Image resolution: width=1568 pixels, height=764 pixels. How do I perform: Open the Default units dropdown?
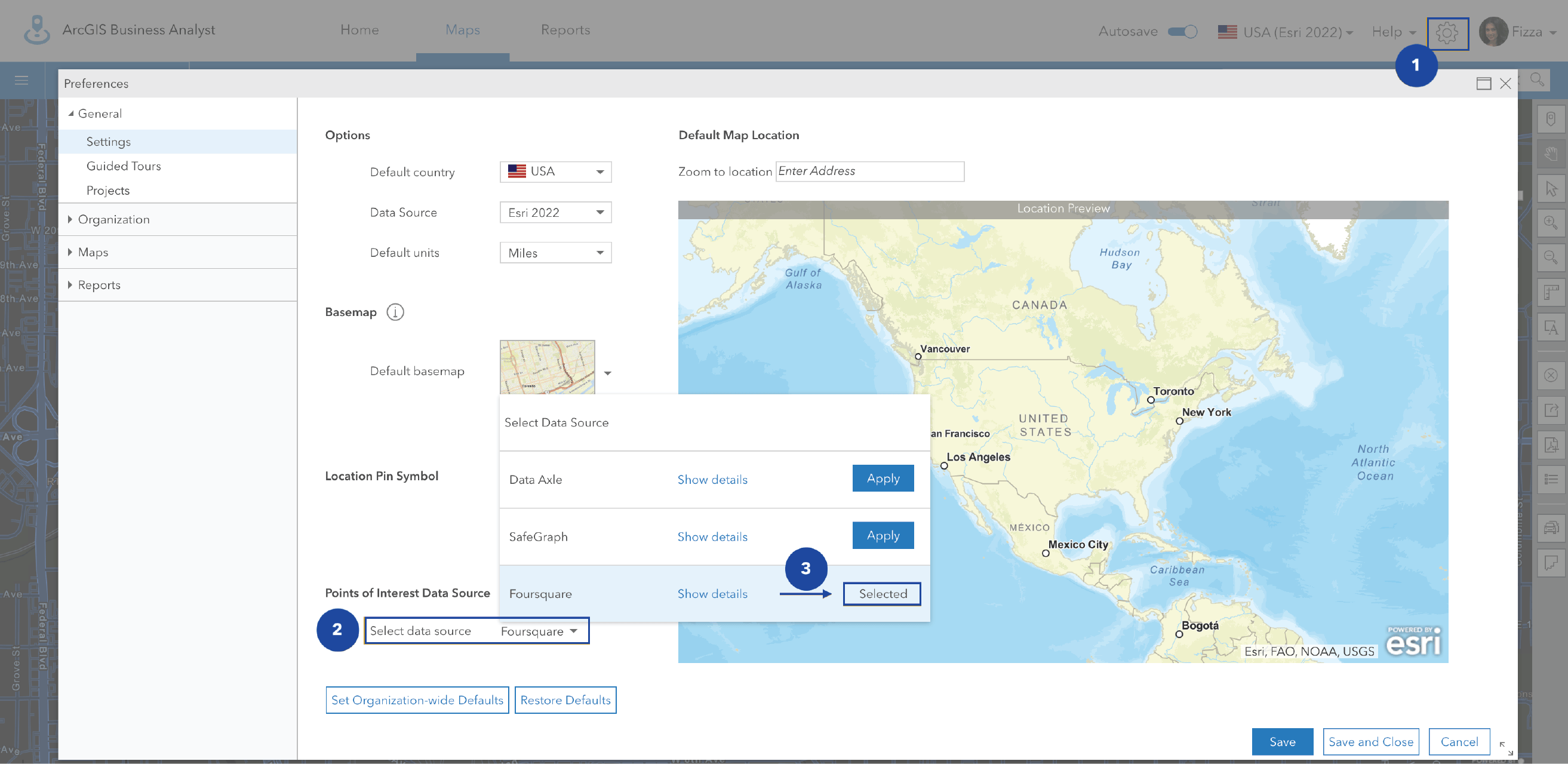(555, 253)
